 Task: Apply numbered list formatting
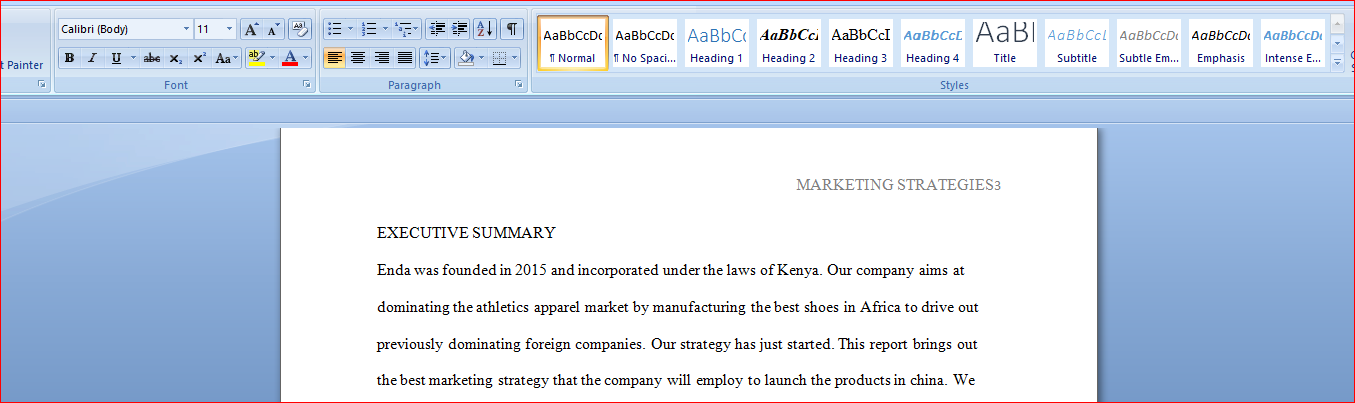pos(369,29)
